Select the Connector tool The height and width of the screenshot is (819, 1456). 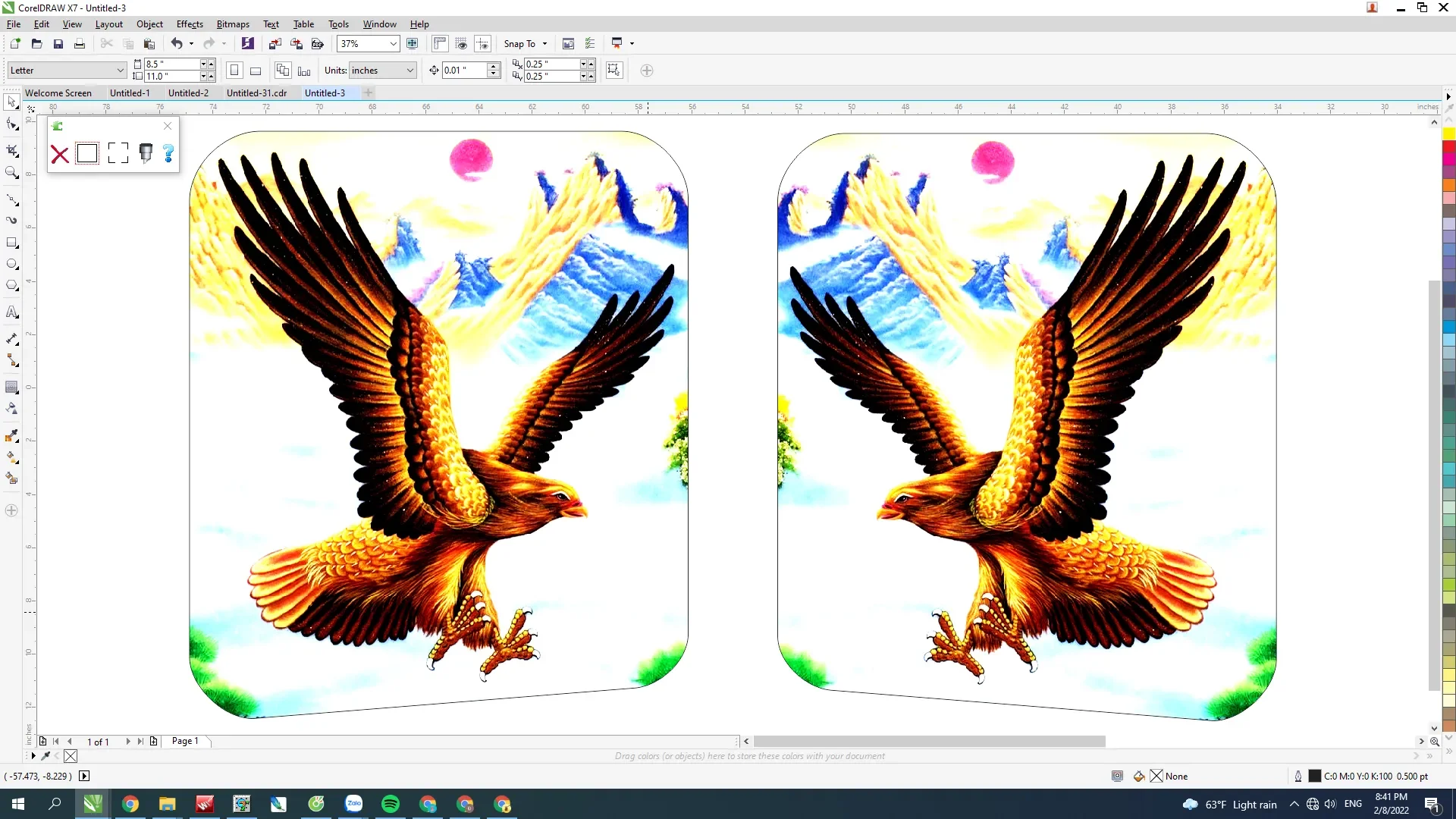(11, 360)
